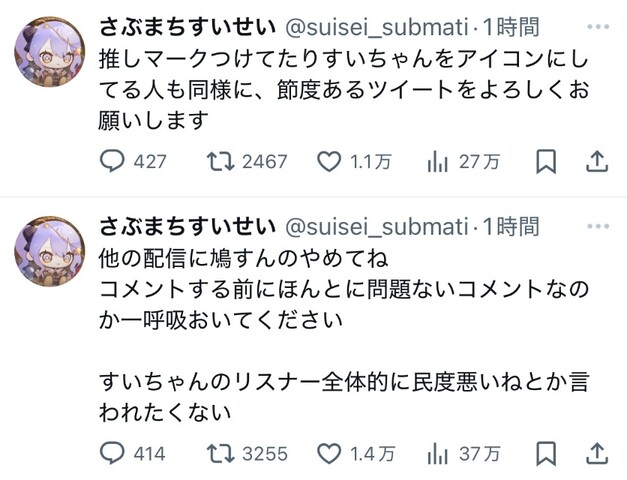Open さぶまちすいせい display name on second tweet
Image resolution: width=627 pixels, height=480 pixels.
tap(188, 226)
